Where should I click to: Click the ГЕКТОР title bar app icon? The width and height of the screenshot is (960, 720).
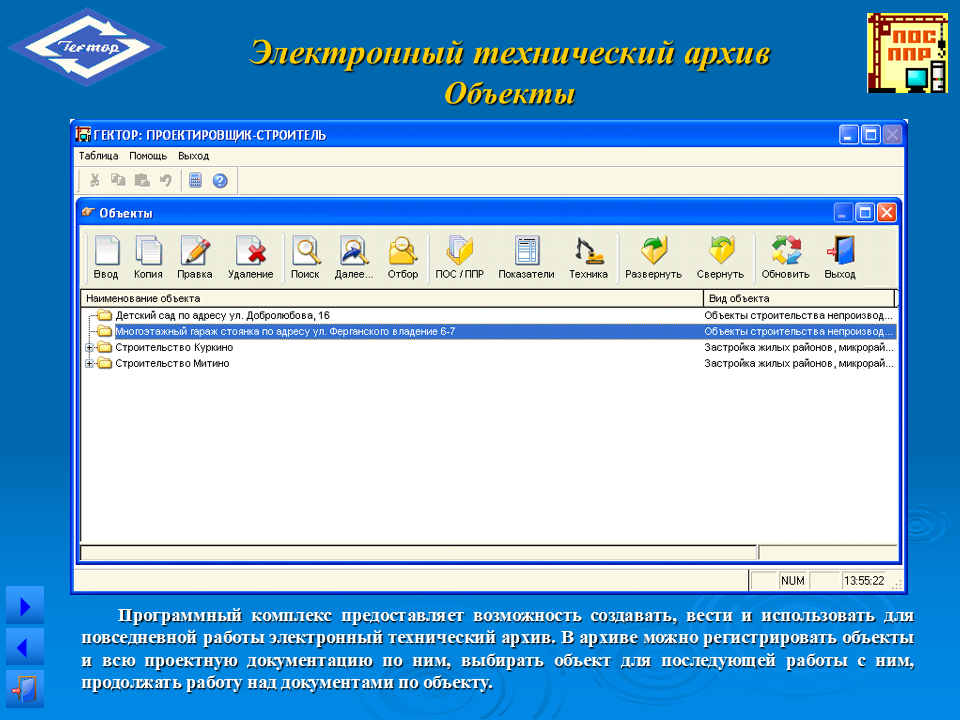coord(83,134)
